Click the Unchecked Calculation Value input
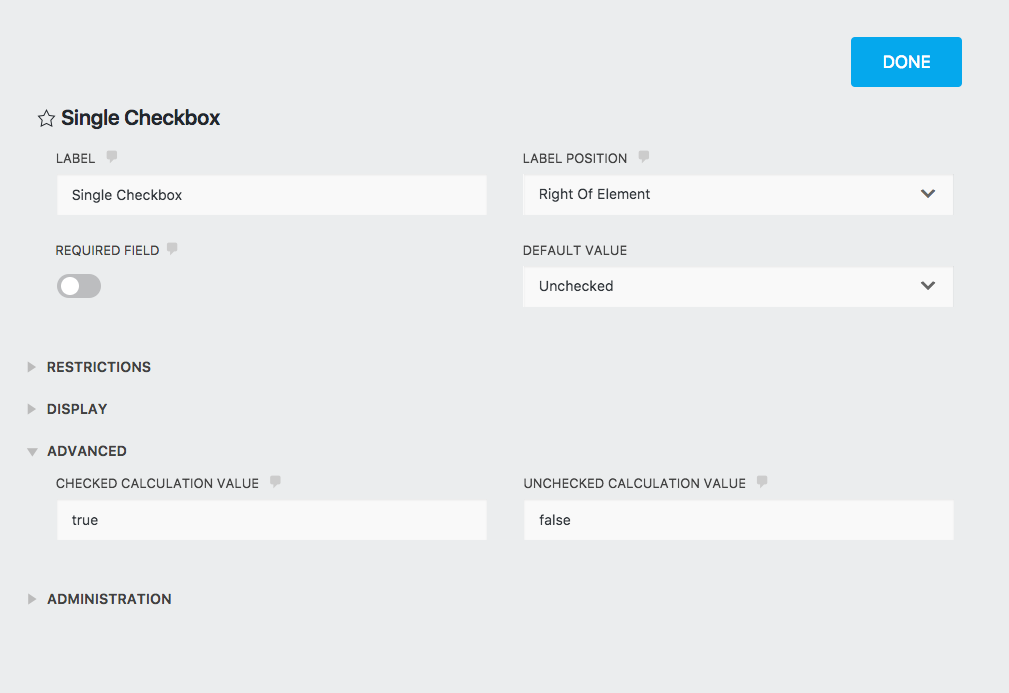1009x693 pixels. point(737,521)
